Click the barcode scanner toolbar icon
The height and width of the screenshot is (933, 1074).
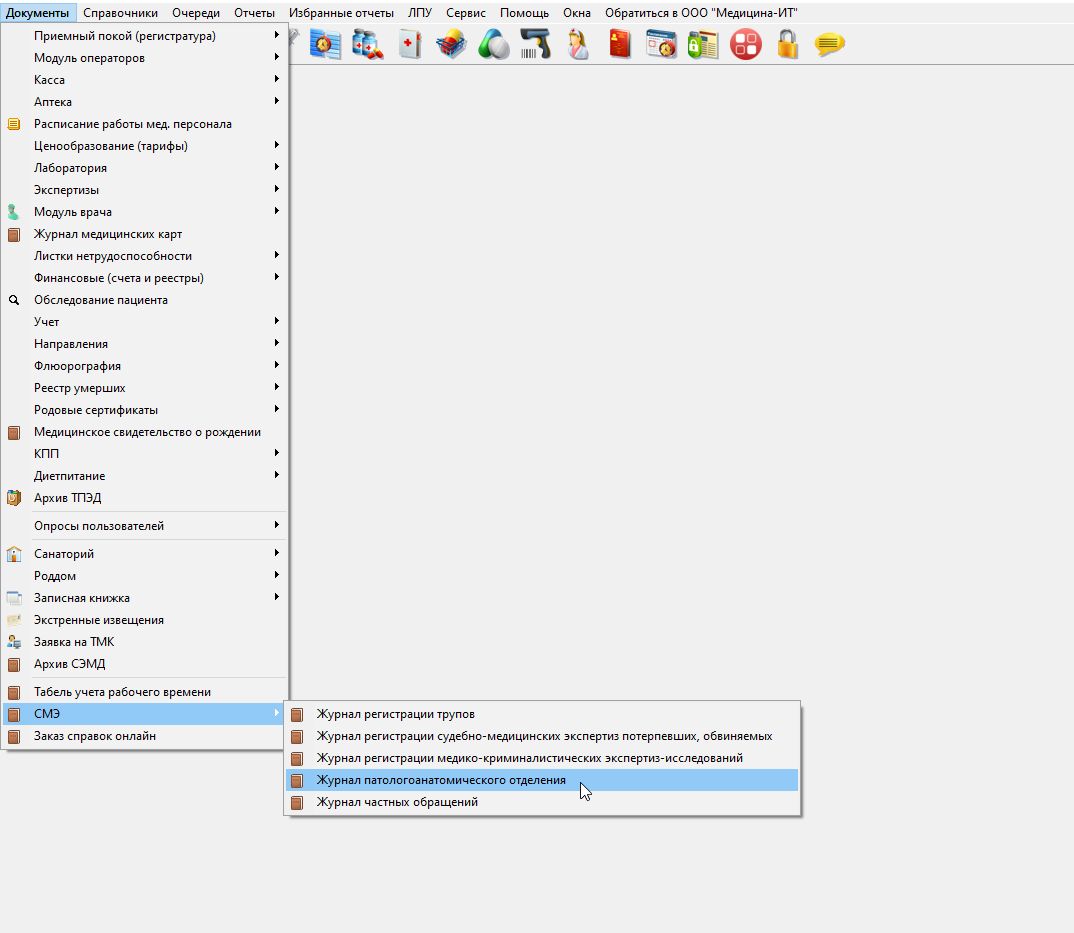coord(536,45)
